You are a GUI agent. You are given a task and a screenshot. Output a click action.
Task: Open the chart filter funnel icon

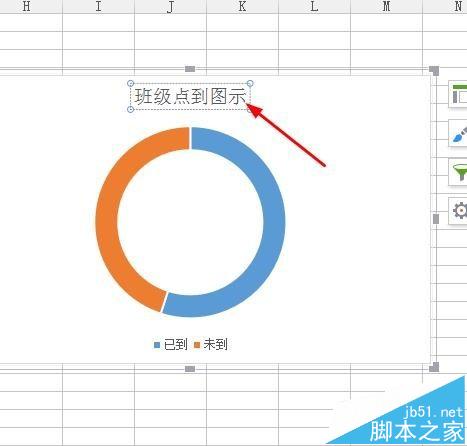(458, 172)
